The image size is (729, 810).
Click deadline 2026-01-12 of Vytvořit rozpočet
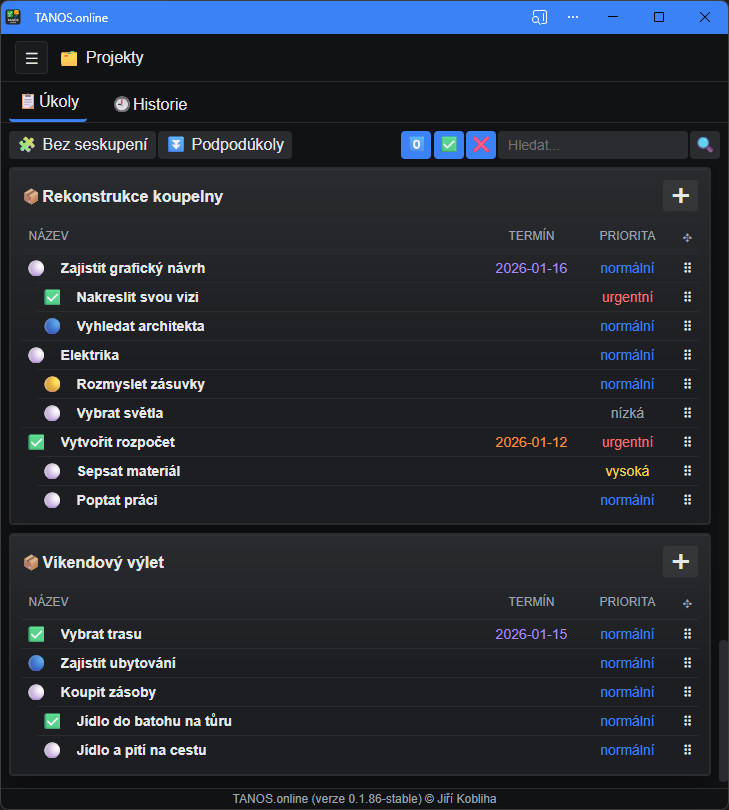(x=531, y=442)
